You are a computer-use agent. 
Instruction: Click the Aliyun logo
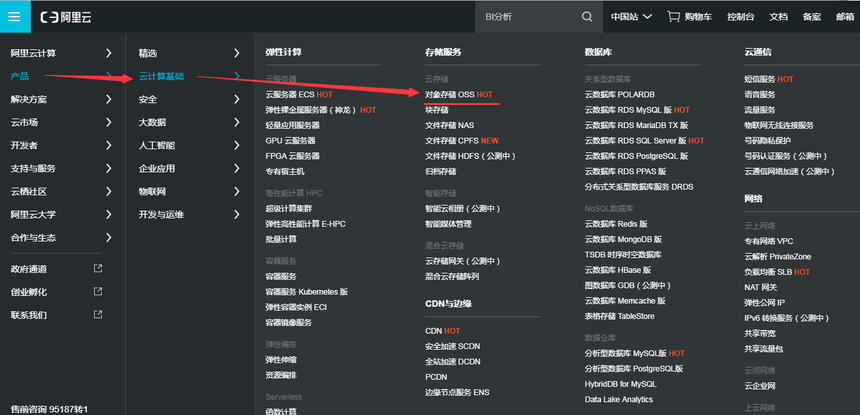coord(66,17)
